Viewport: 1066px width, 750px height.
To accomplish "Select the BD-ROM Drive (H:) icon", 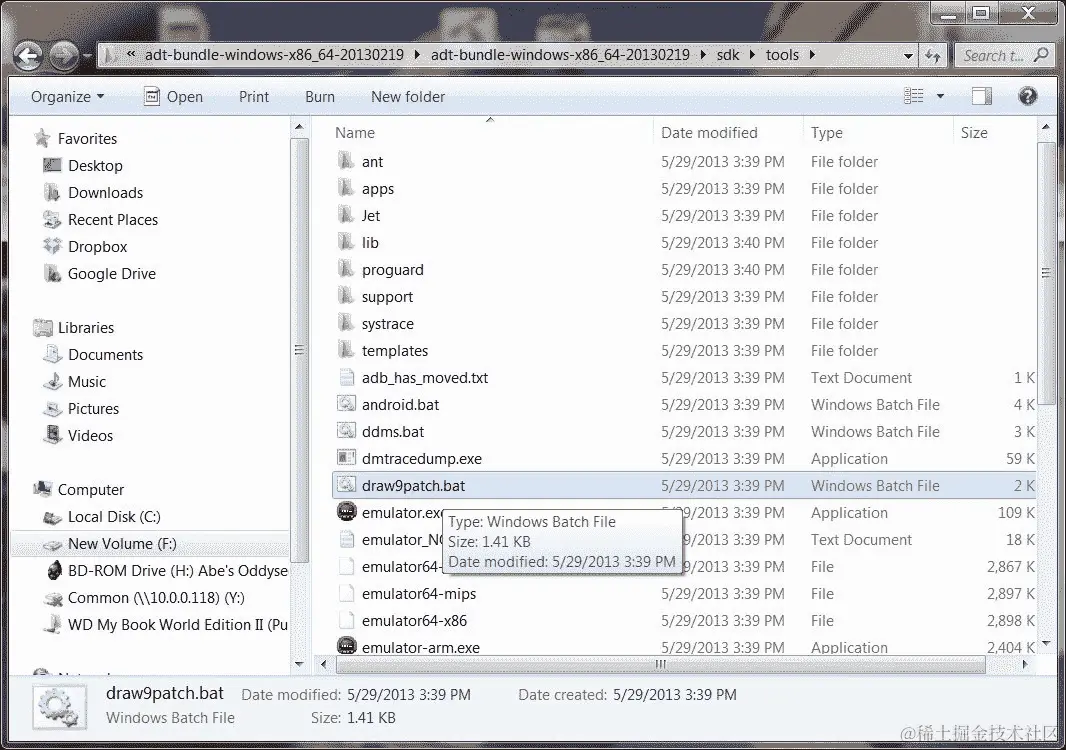I will point(53,570).
